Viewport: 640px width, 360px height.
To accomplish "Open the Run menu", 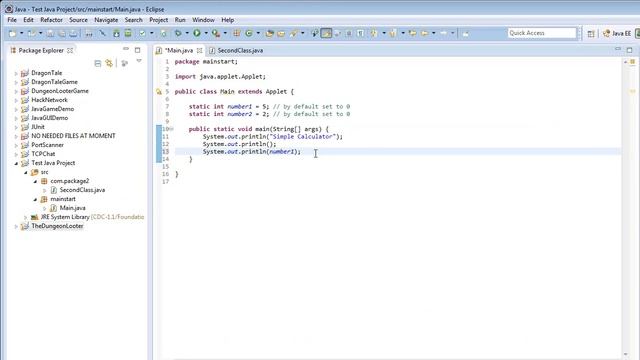I will [x=180, y=20].
